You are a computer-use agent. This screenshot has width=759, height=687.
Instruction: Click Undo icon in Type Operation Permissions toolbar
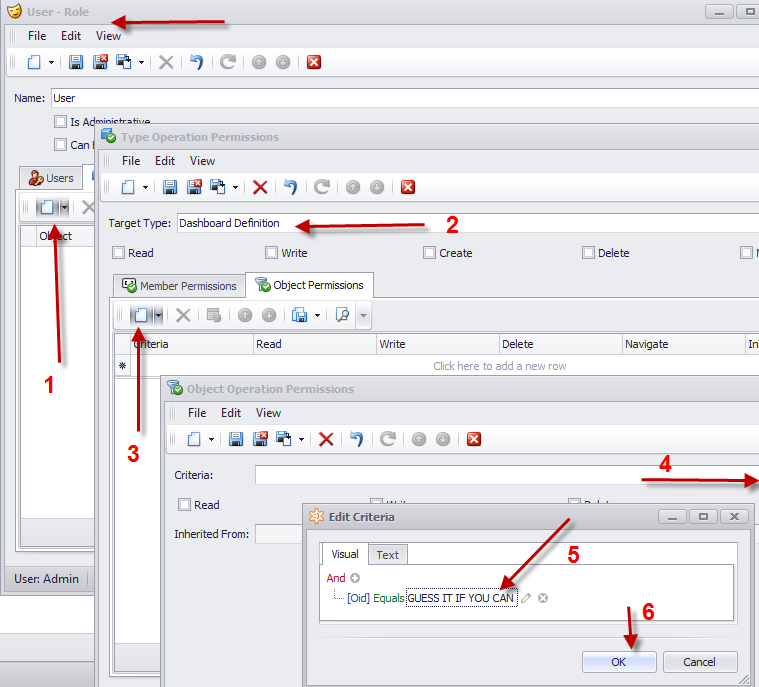click(290, 187)
